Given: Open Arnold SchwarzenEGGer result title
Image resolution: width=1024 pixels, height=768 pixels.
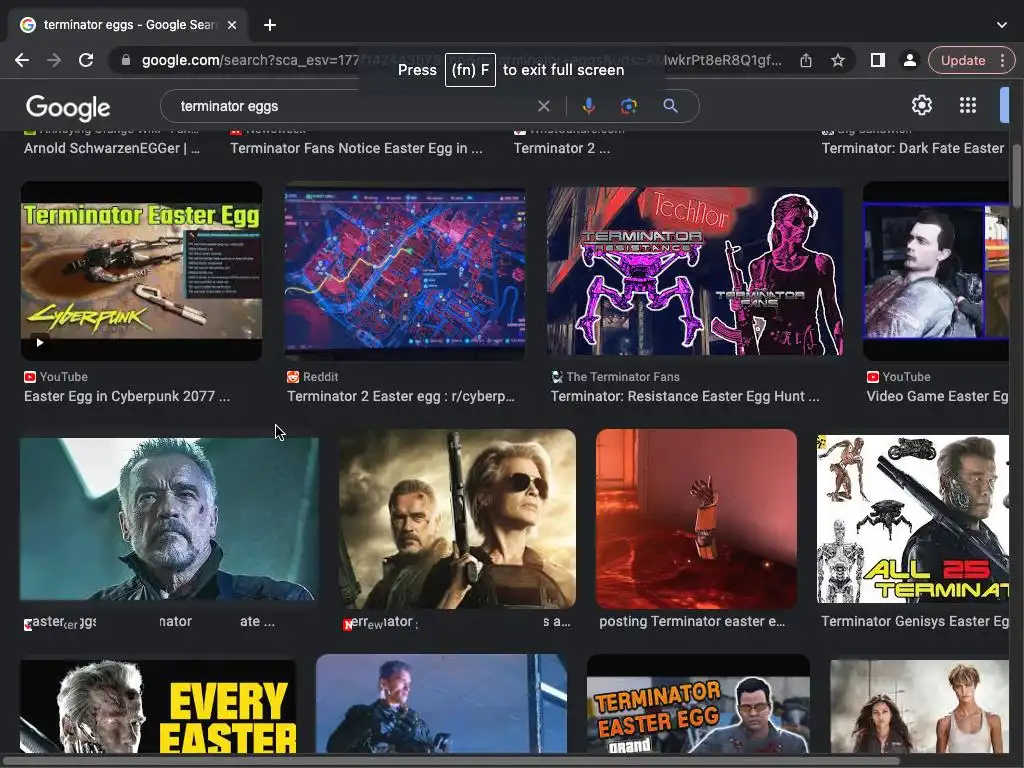Looking at the screenshot, I should tap(112, 148).
